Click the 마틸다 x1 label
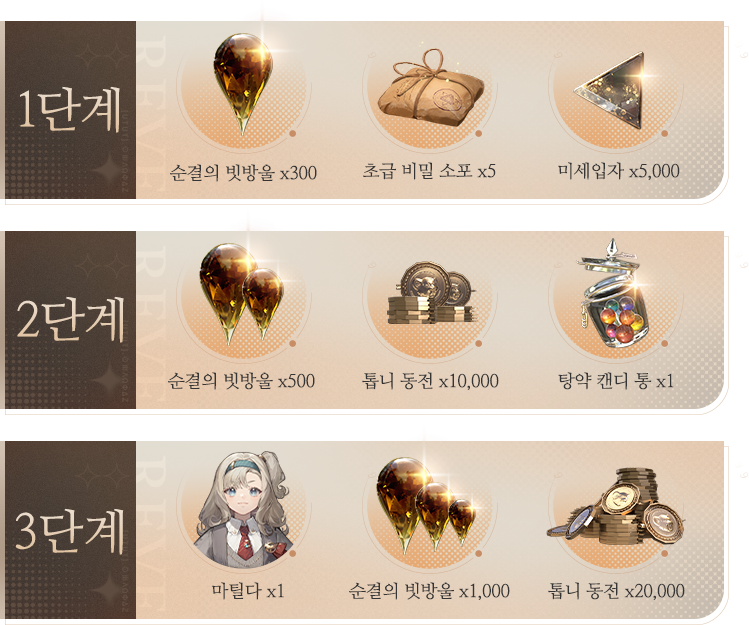The image size is (749, 625). tap(248, 592)
